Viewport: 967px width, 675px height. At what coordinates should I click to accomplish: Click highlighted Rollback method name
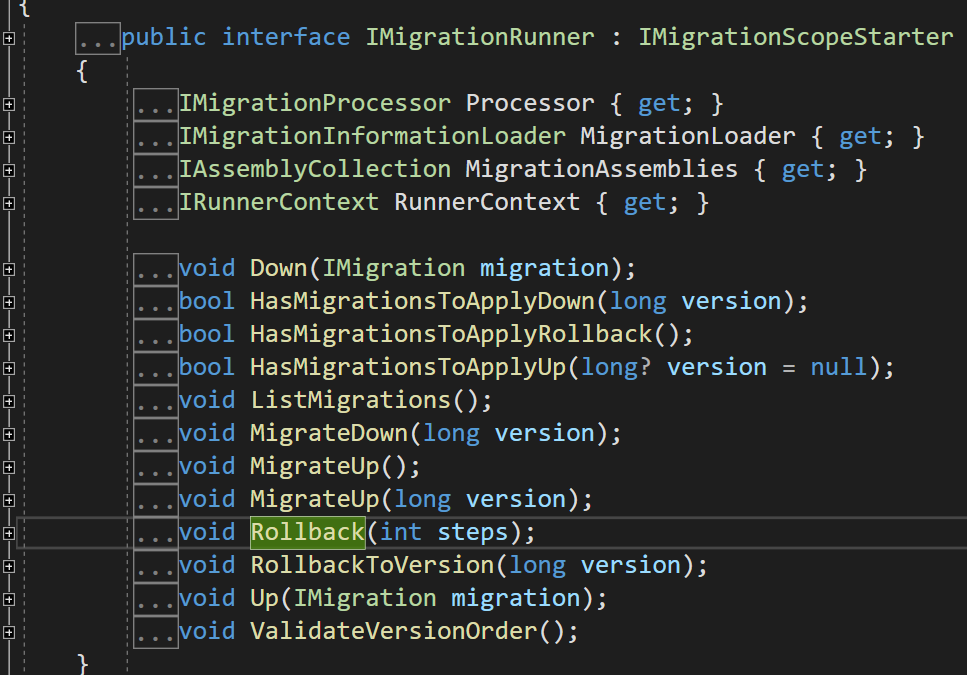307,532
